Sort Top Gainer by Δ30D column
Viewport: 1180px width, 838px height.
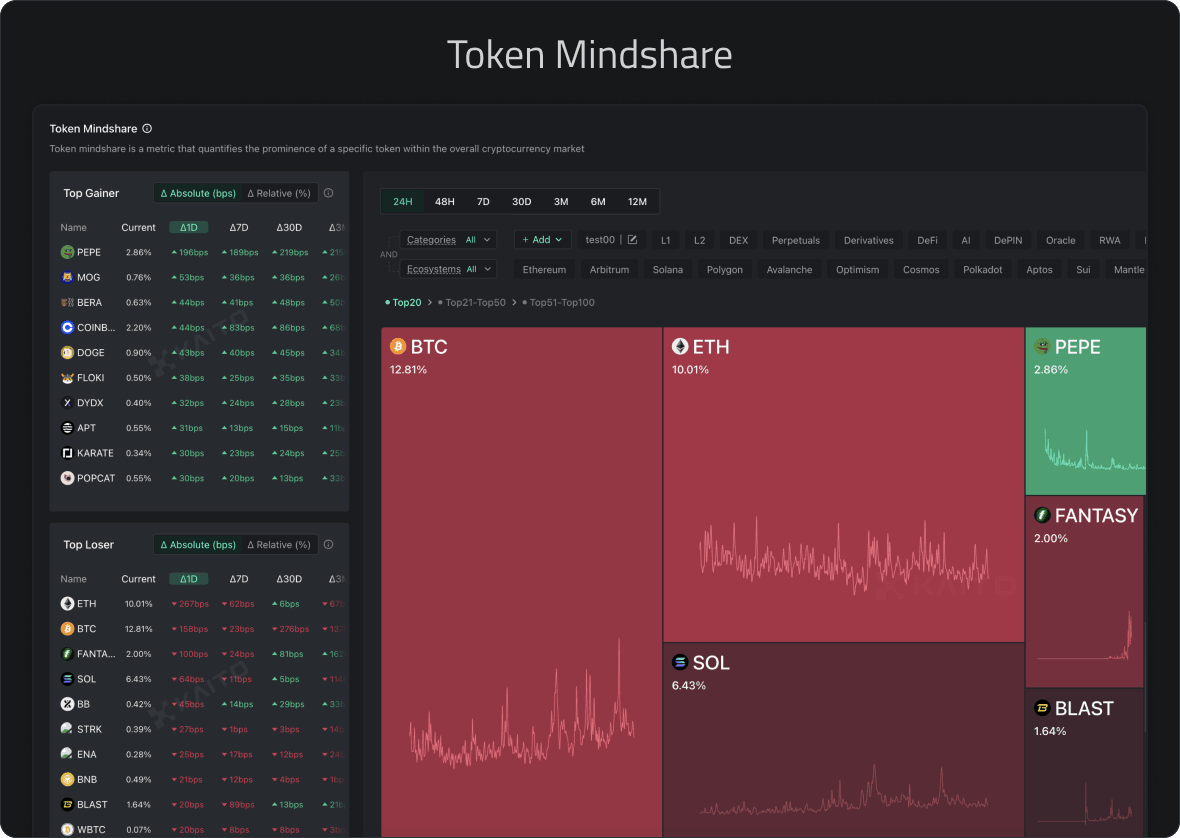pyautogui.click(x=289, y=227)
